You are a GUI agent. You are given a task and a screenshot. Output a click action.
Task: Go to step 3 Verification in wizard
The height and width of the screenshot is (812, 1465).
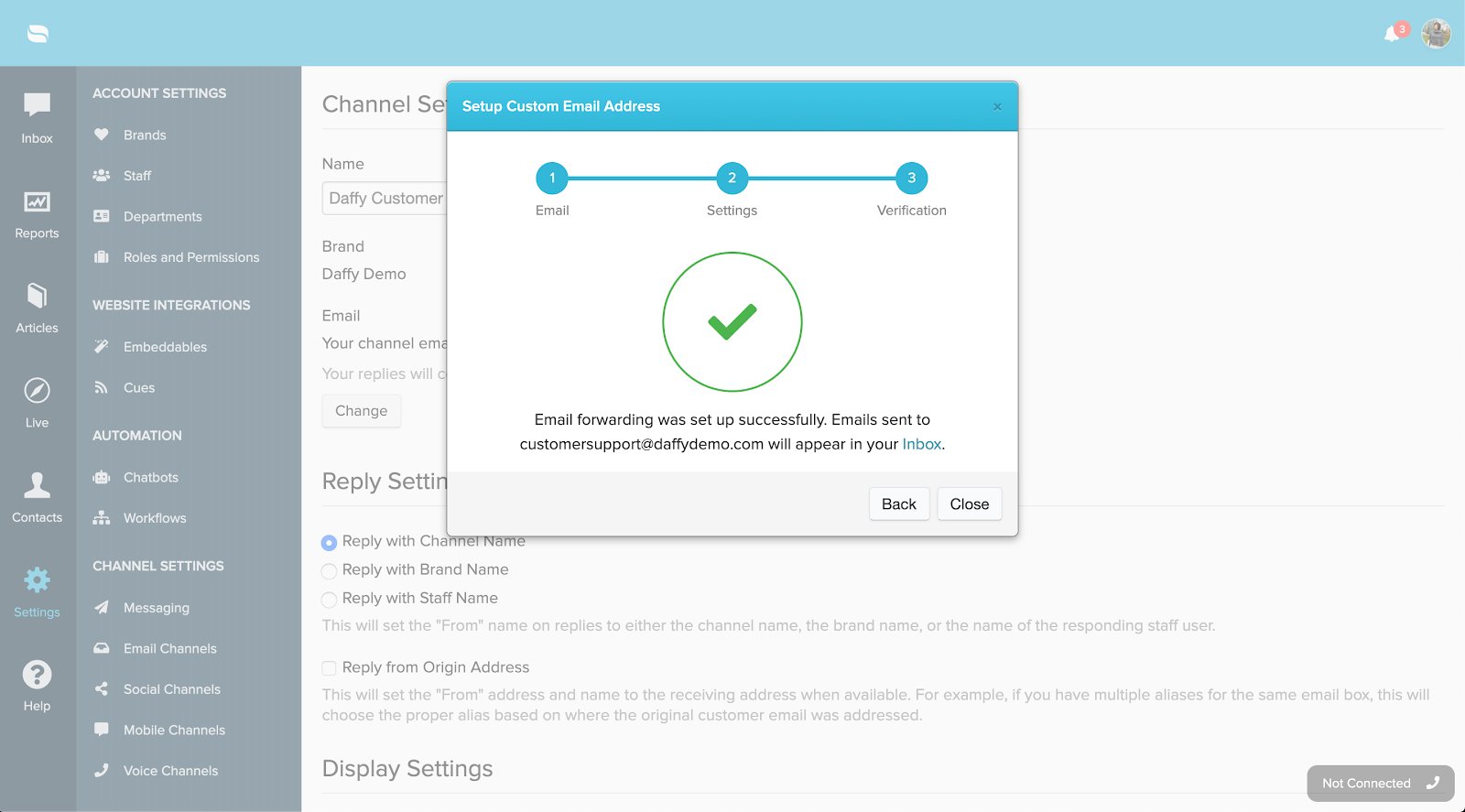(x=911, y=178)
